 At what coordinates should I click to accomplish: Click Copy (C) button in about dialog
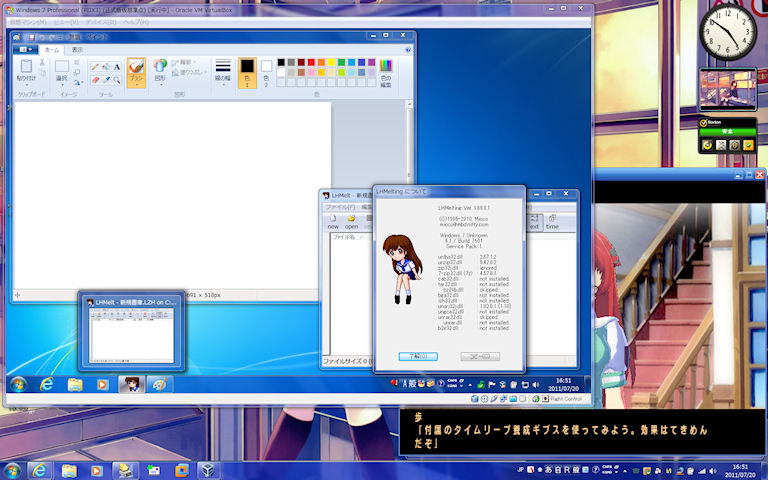tap(480, 356)
